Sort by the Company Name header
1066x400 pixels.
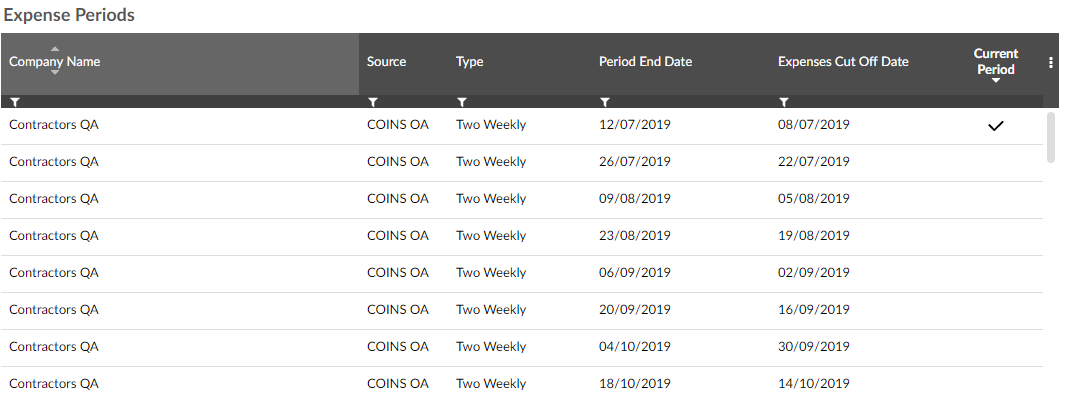tap(54, 62)
